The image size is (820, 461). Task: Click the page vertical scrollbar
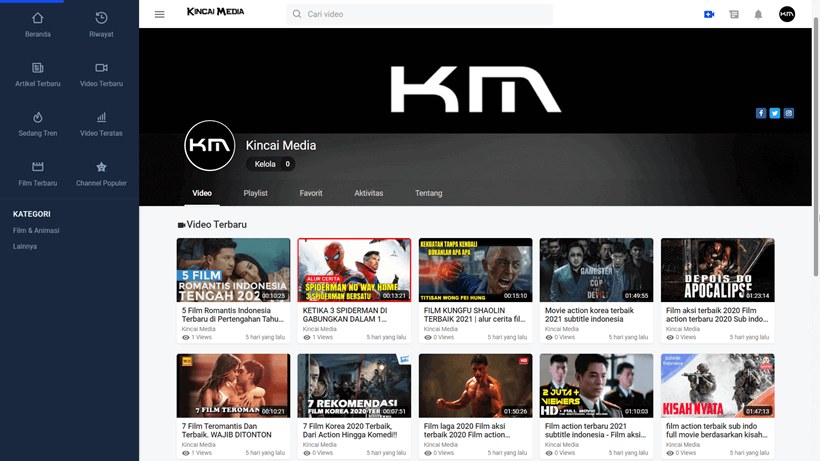pos(816,146)
